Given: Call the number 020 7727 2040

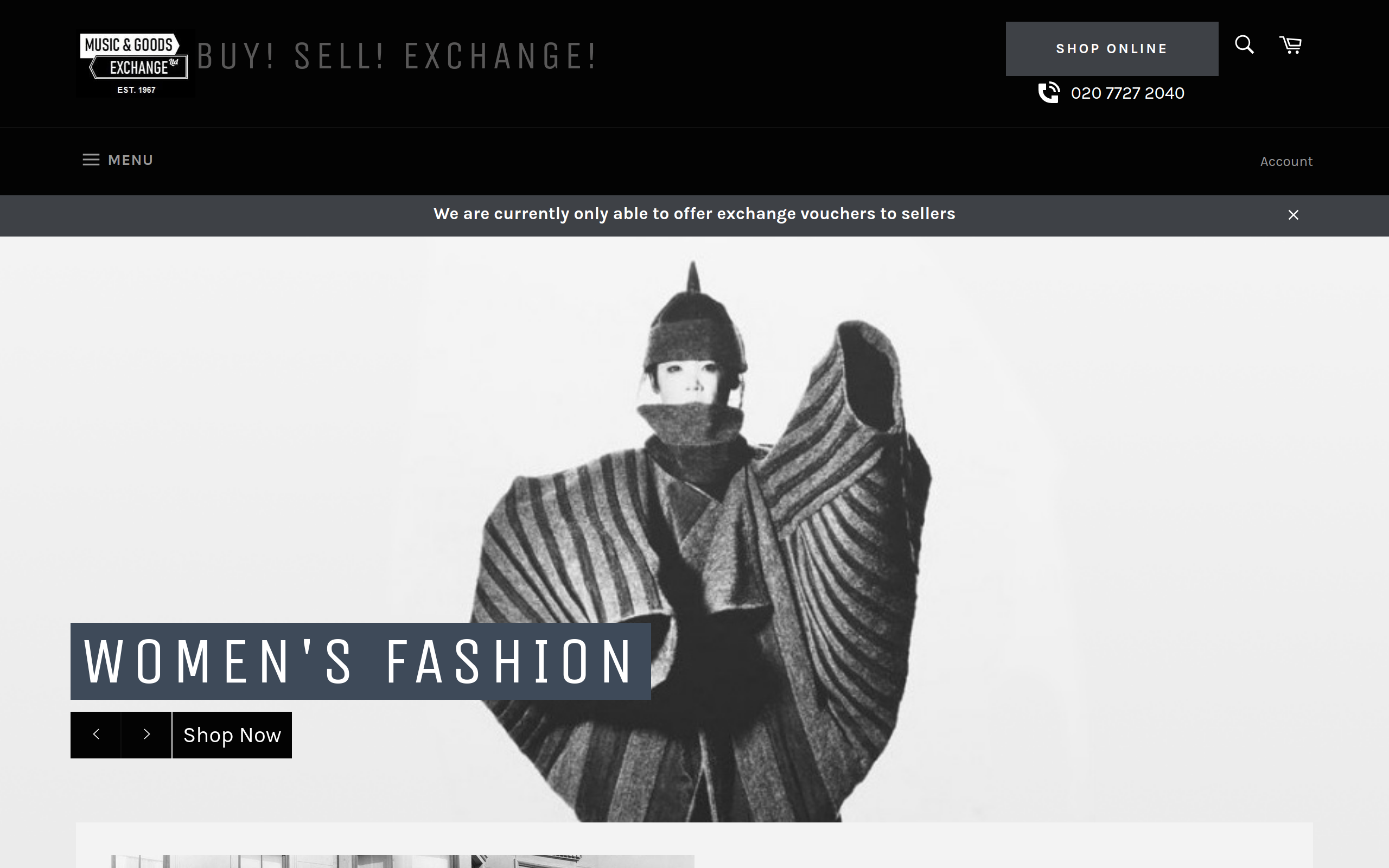Looking at the screenshot, I should 1127,93.
